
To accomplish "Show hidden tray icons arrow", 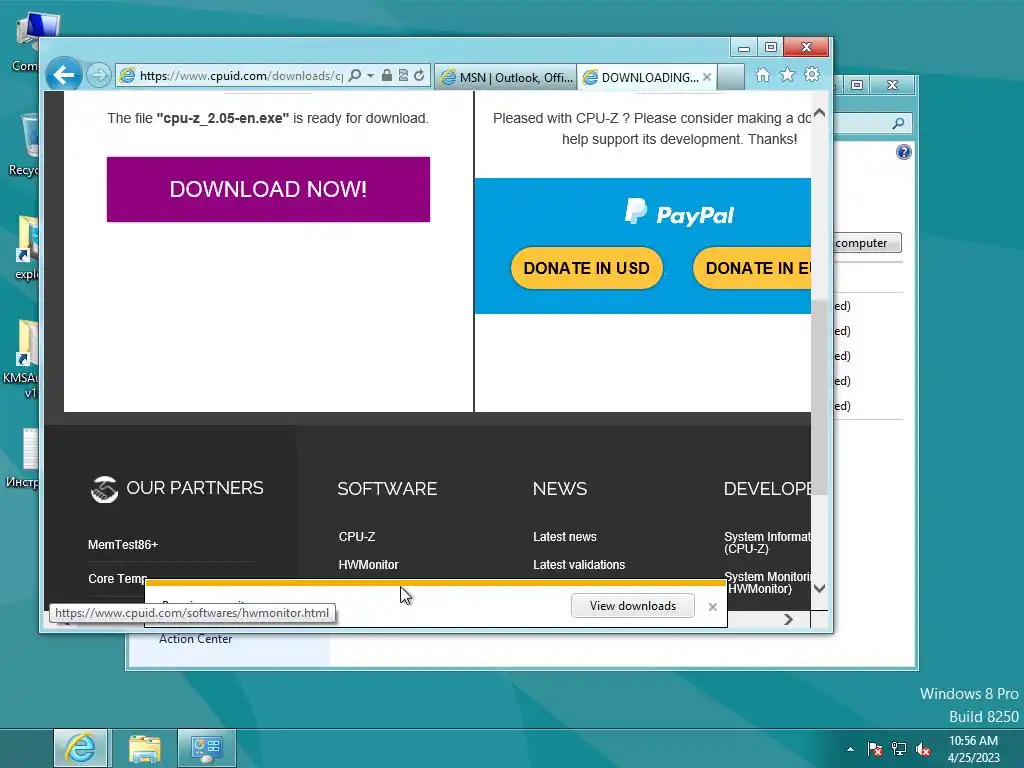I will coord(850,749).
